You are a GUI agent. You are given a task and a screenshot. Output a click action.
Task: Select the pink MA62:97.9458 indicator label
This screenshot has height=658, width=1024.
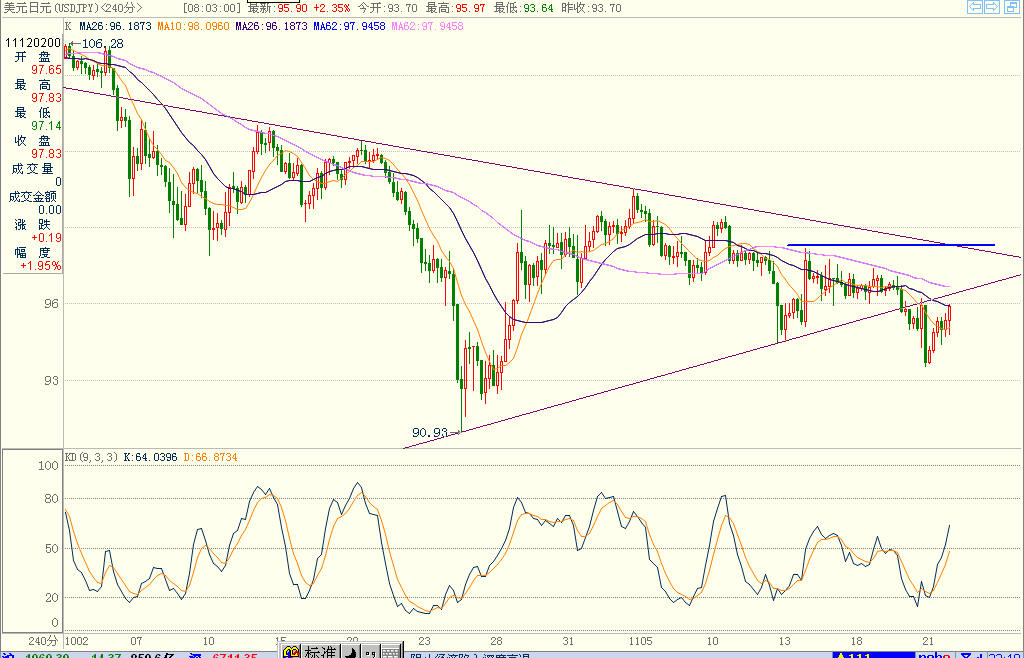click(x=427, y=26)
